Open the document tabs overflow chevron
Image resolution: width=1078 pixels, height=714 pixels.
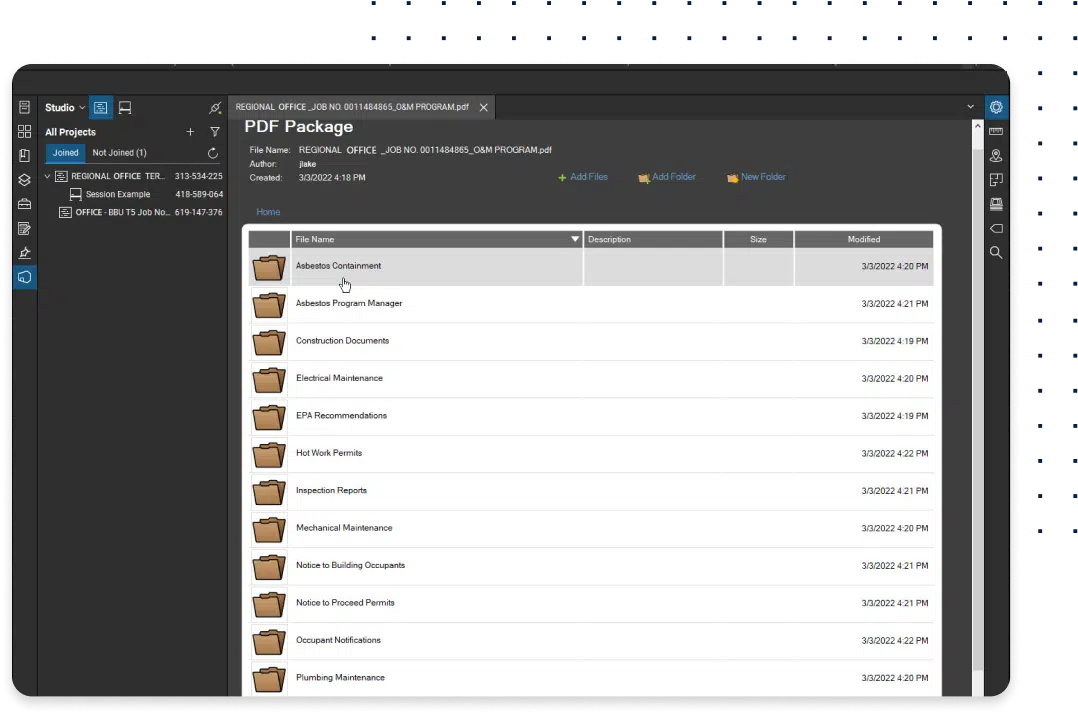(x=971, y=107)
